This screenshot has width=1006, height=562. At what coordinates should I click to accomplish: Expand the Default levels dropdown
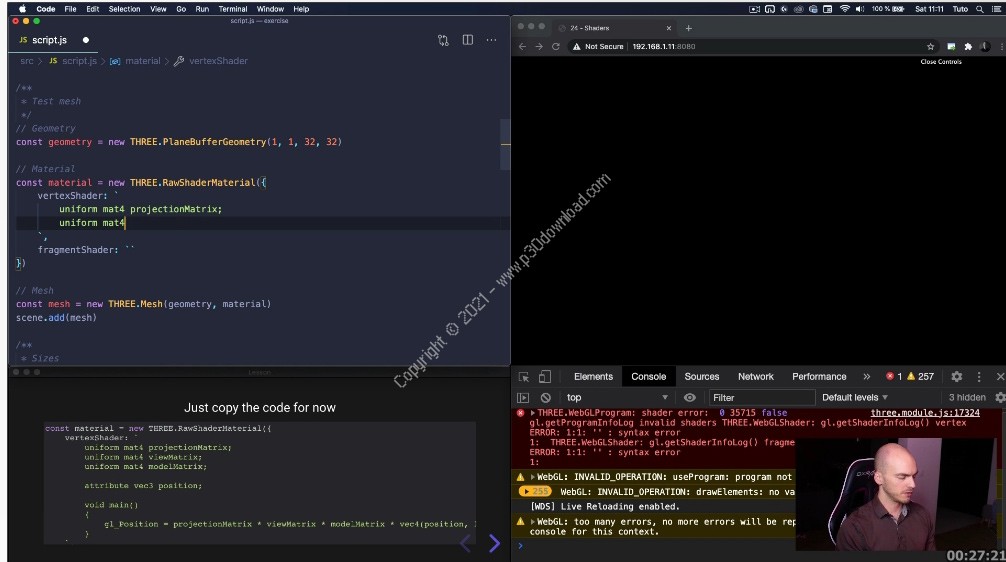pos(855,397)
